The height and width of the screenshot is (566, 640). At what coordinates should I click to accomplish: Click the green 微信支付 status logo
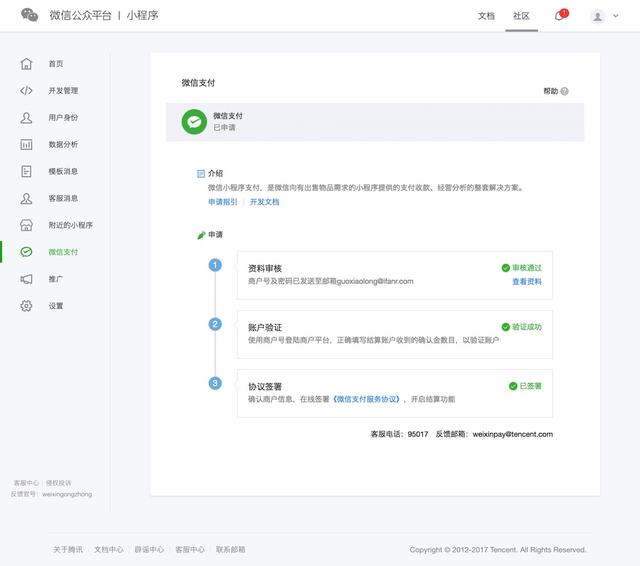click(x=194, y=122)
